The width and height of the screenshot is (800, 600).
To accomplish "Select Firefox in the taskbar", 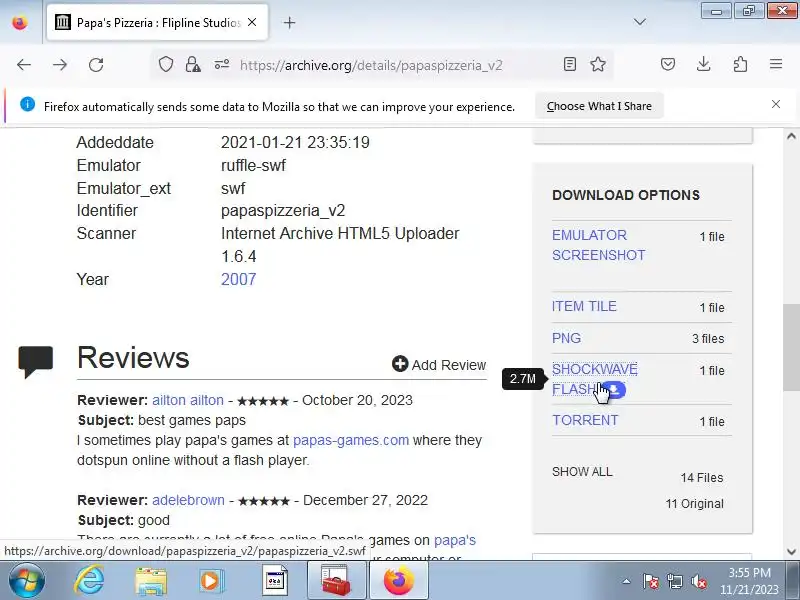I will [x=398, y=581].
